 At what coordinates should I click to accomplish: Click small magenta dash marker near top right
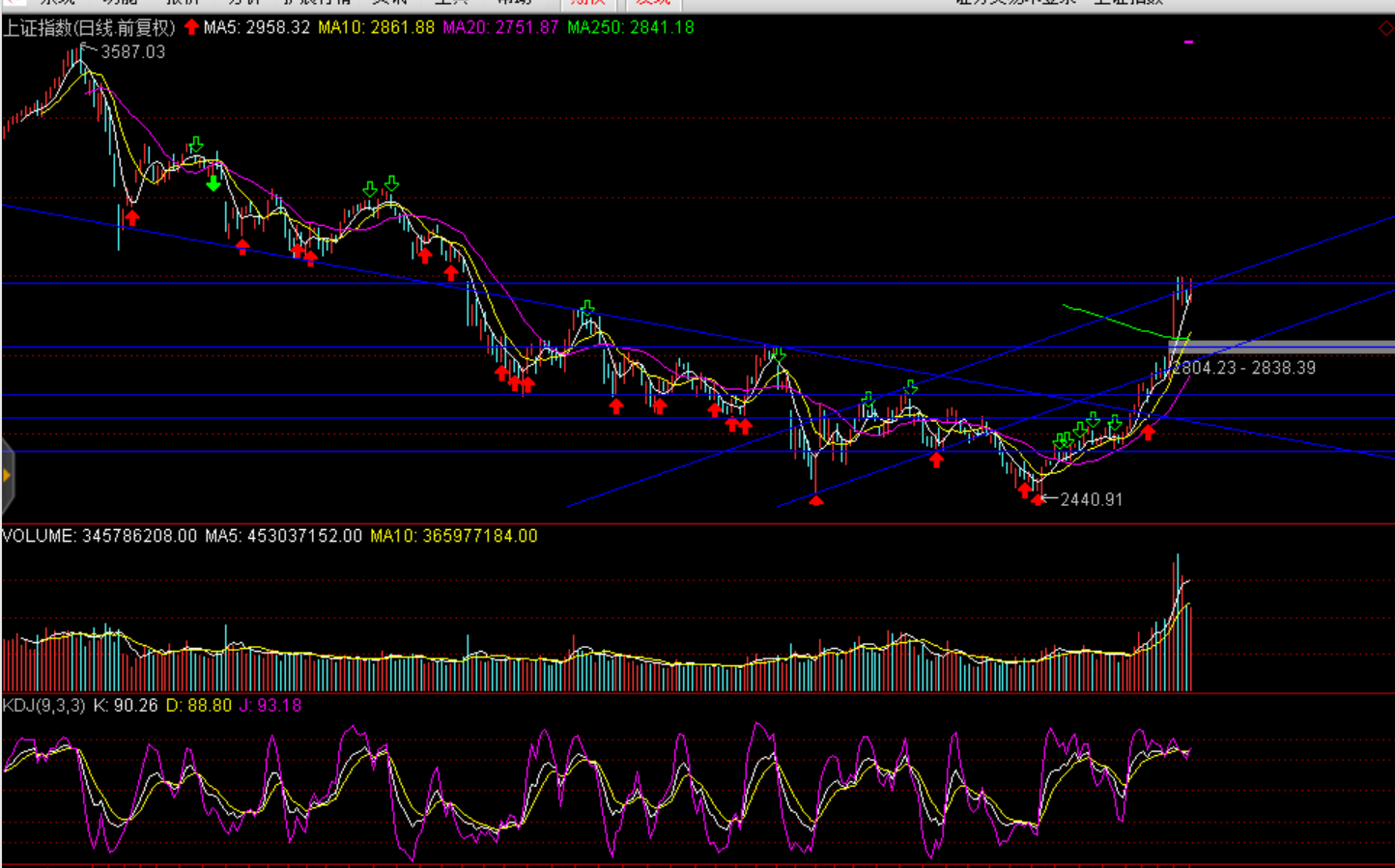tap(1188, 42)
